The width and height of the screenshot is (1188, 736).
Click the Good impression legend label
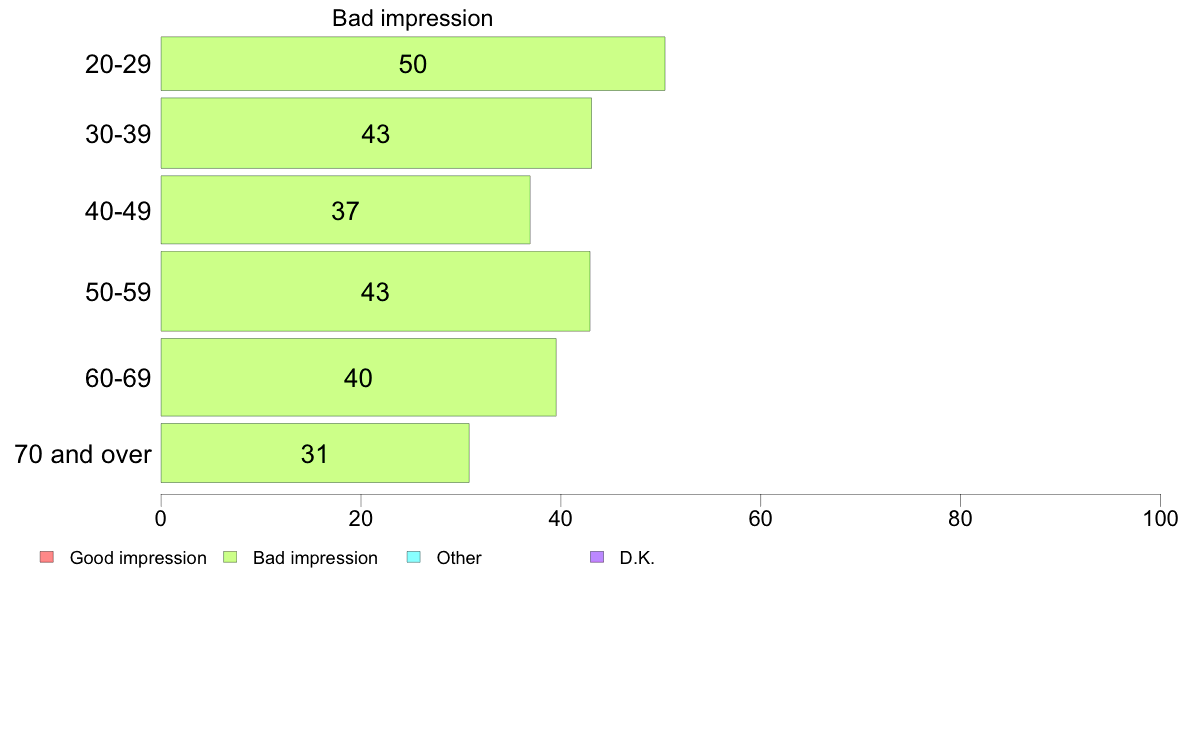coord(138,558)
